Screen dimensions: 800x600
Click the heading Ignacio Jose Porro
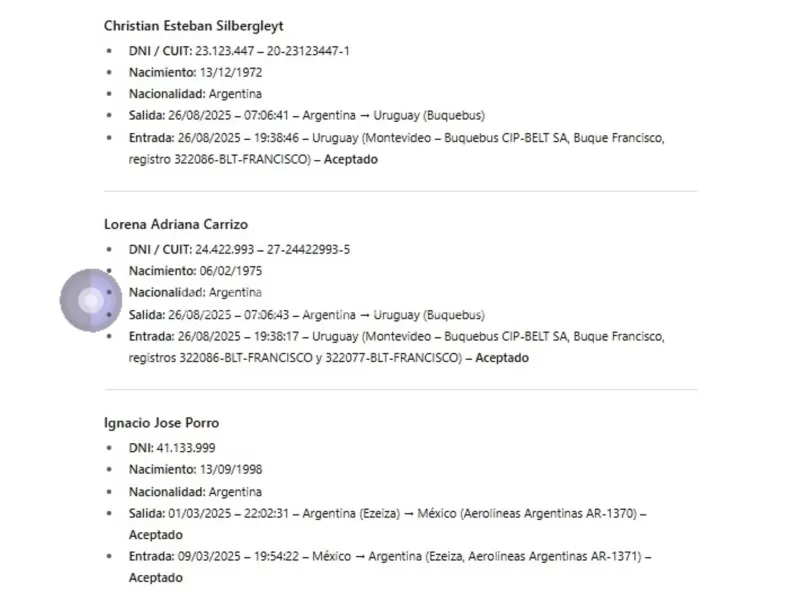click(x=161, y=423)
